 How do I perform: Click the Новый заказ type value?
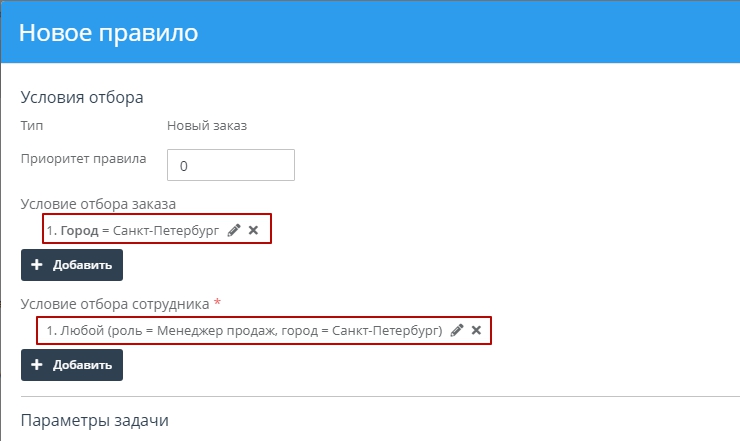pyautogui.click(x=206, y=126)
